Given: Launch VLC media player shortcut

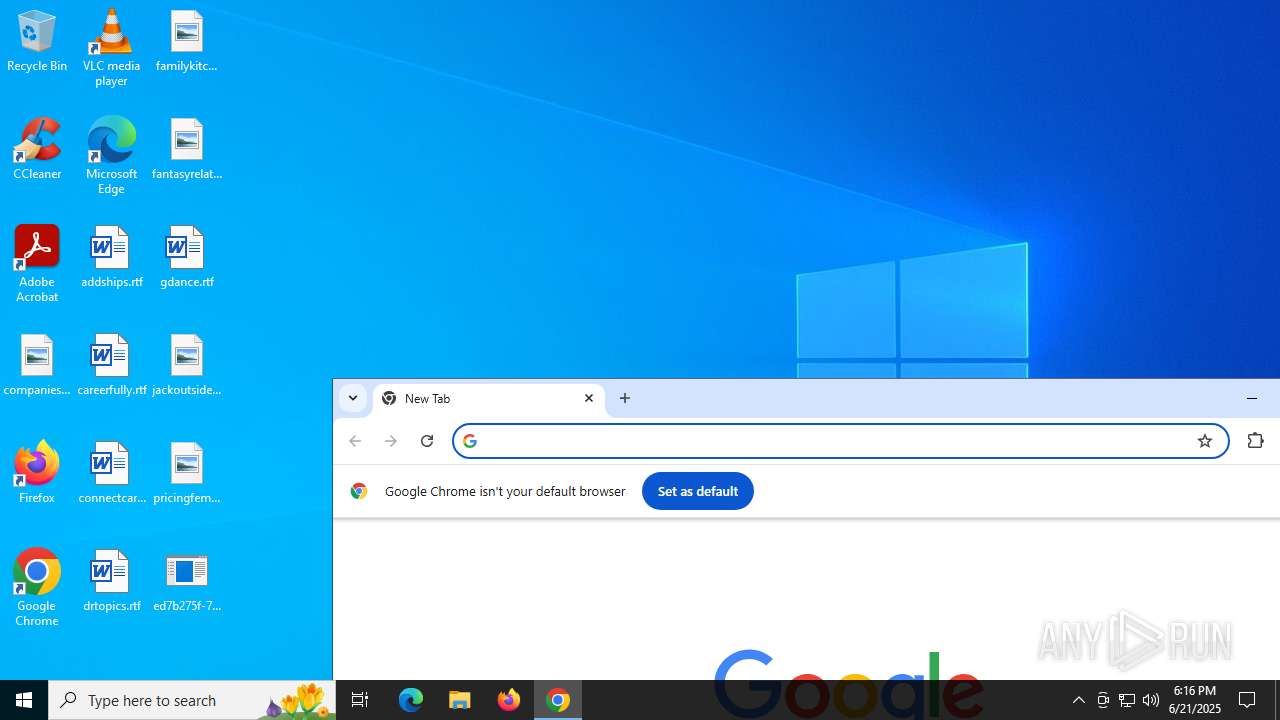Looking at the screenshot, I should pyautogui.click(x=111, y=48).
